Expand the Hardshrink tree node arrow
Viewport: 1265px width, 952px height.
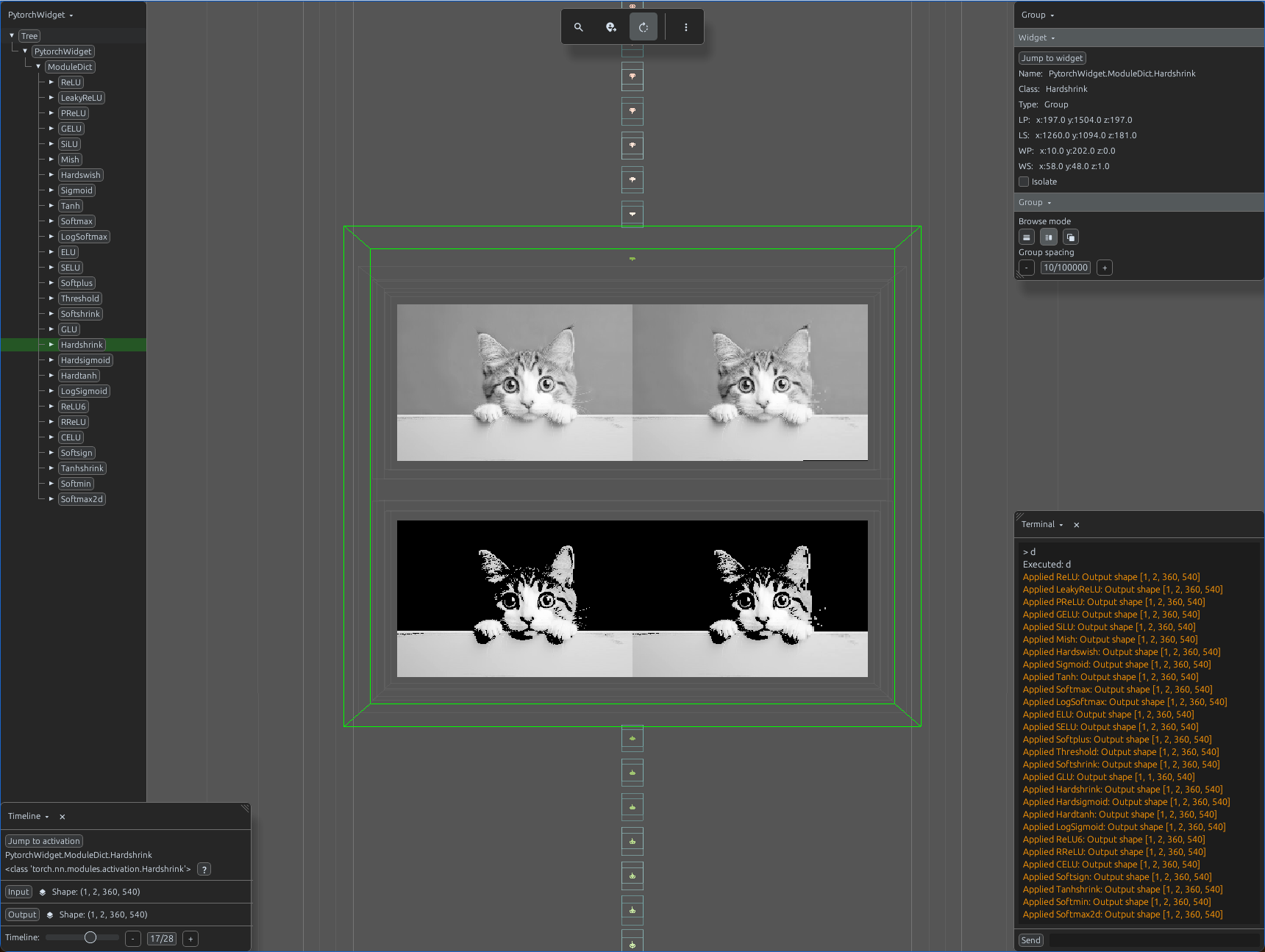click(51, 345)
